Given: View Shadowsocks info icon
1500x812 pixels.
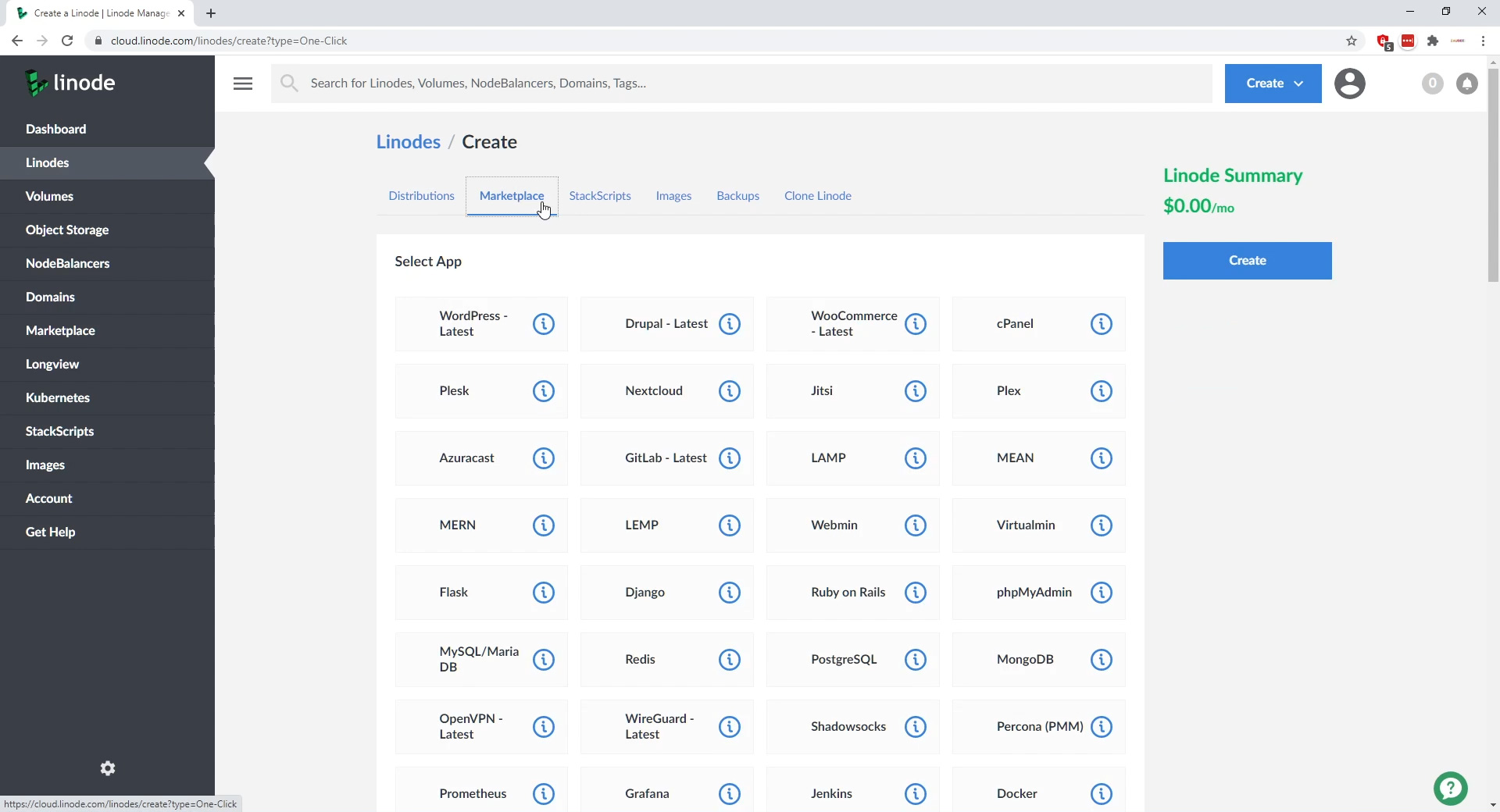Looking at the screenshot, I should 916,727.
